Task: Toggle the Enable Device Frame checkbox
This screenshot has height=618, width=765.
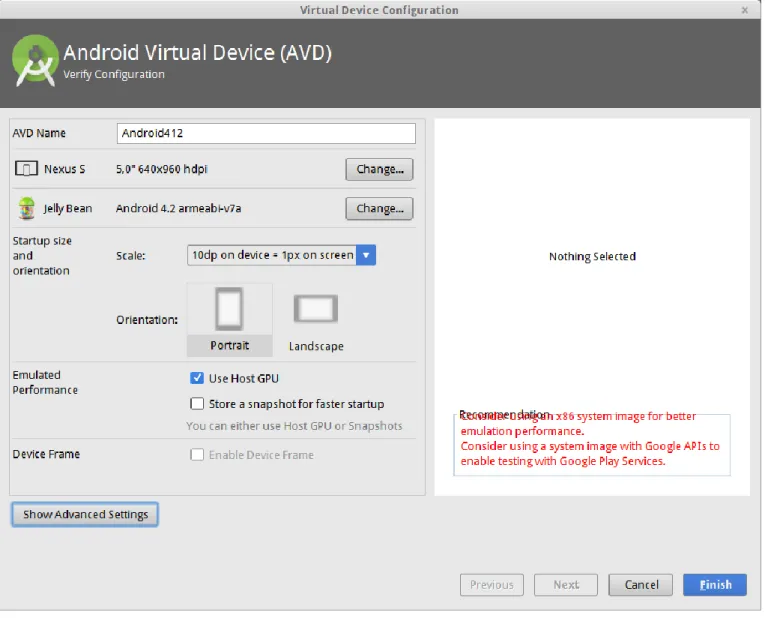Action: 197,455
